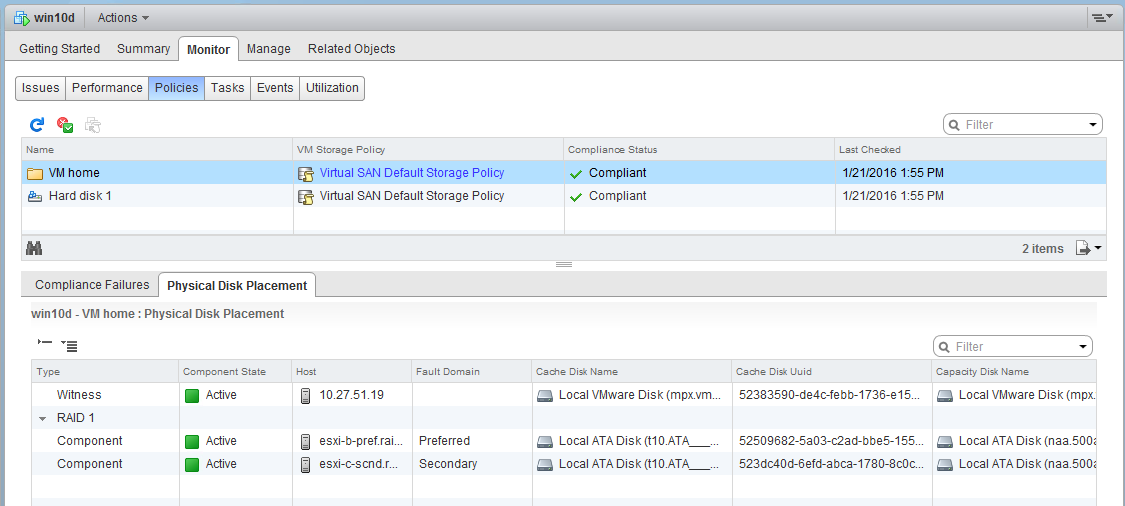
Task: Select the Utilization toggle button
Action: click(332, 88)
